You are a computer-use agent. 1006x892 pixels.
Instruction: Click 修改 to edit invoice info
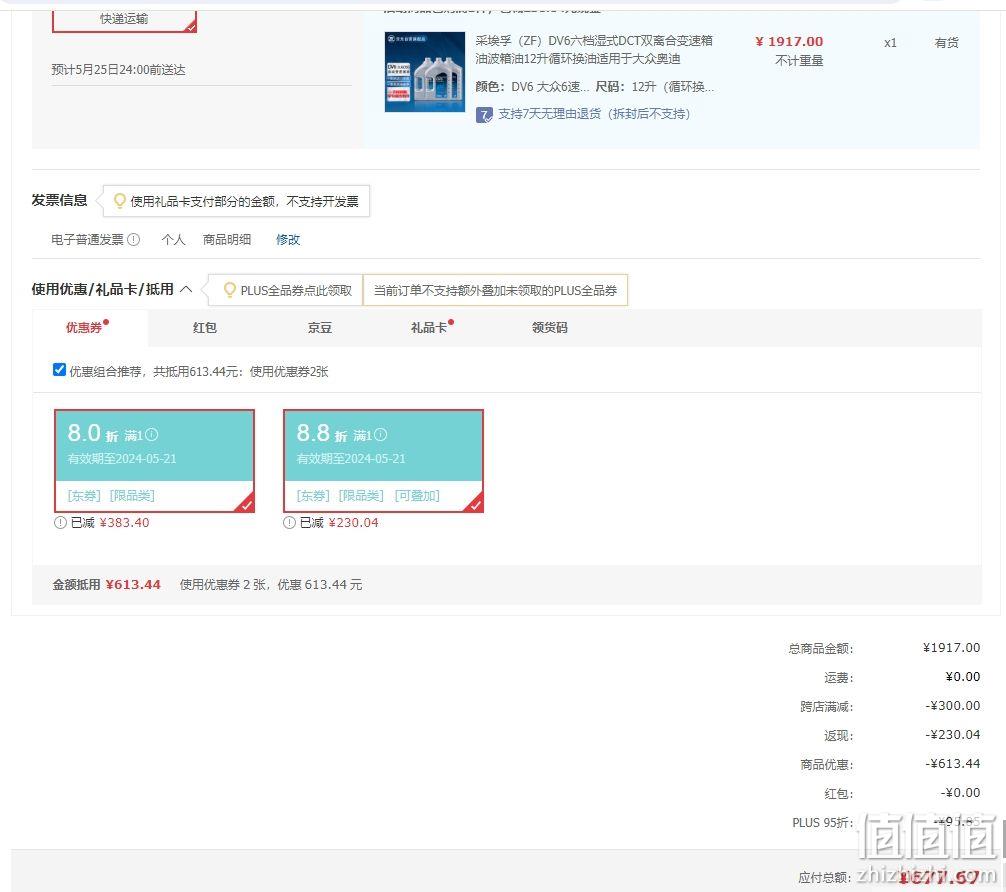coord(288,239)
